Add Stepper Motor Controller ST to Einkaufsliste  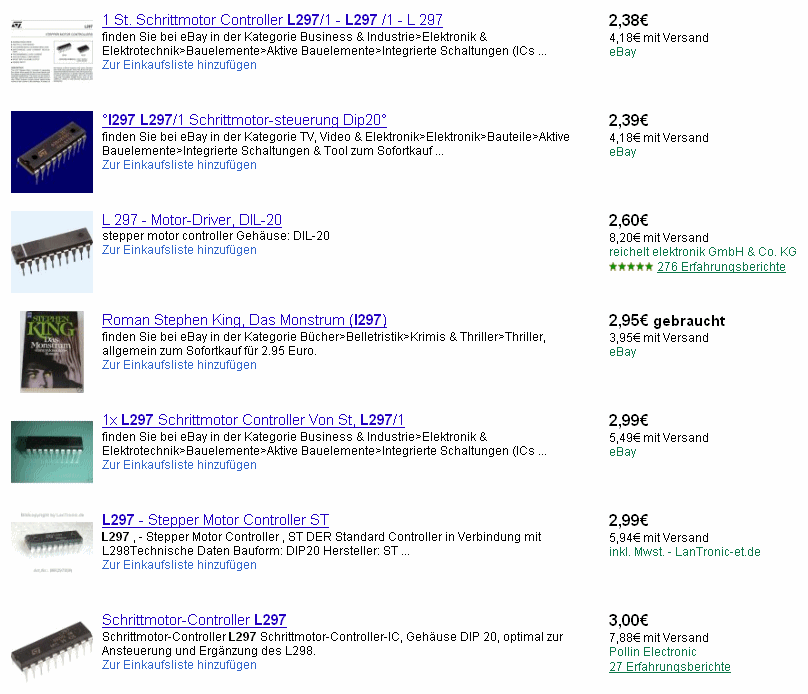point(179,565)
